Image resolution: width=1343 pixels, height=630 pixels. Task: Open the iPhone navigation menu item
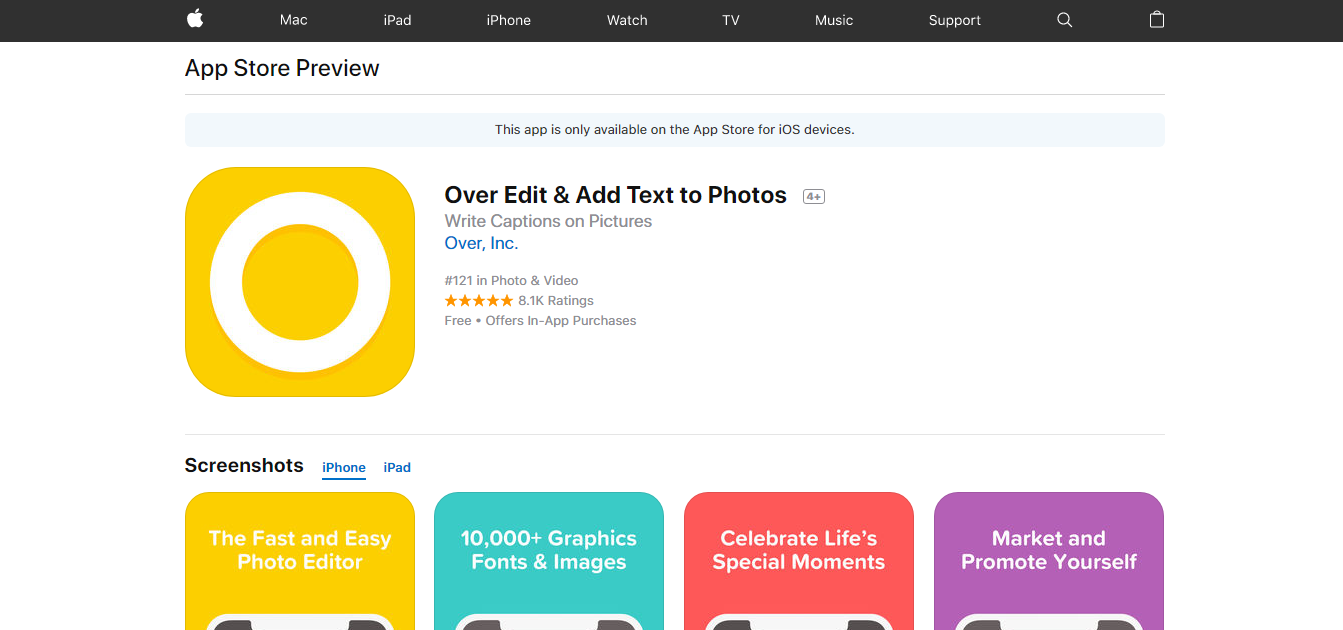(509, 20)
